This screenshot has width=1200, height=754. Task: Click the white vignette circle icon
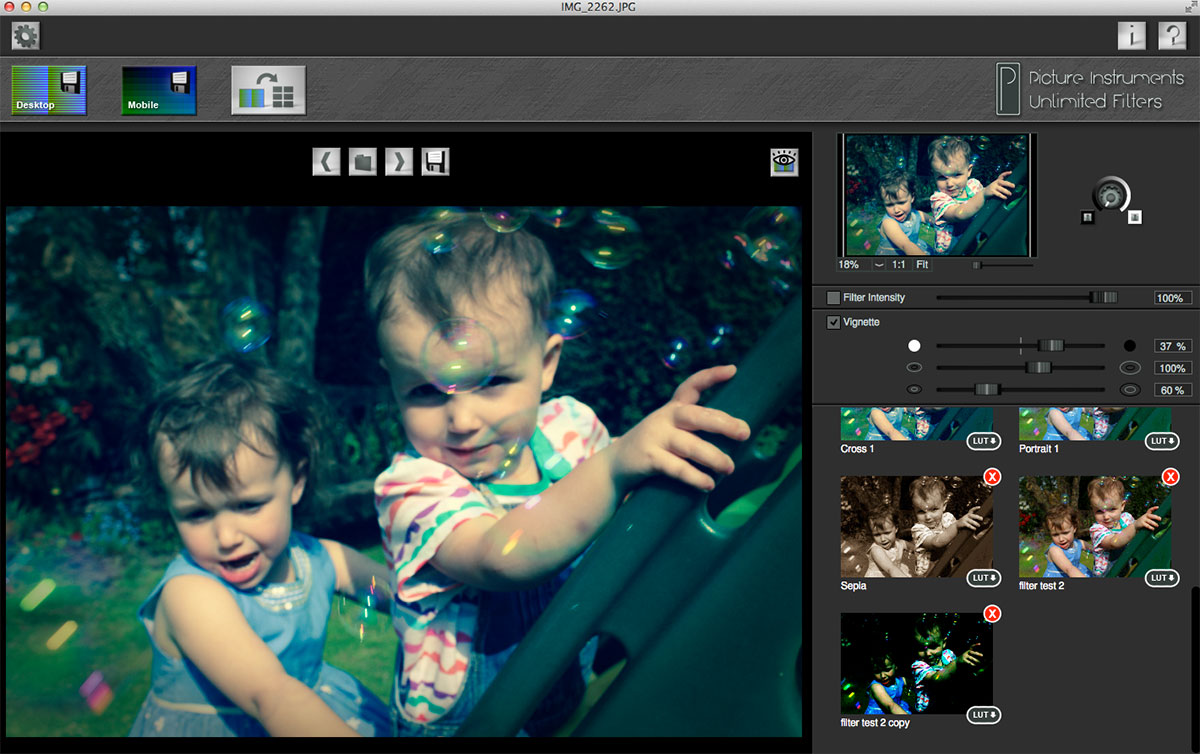coord(914,346)
